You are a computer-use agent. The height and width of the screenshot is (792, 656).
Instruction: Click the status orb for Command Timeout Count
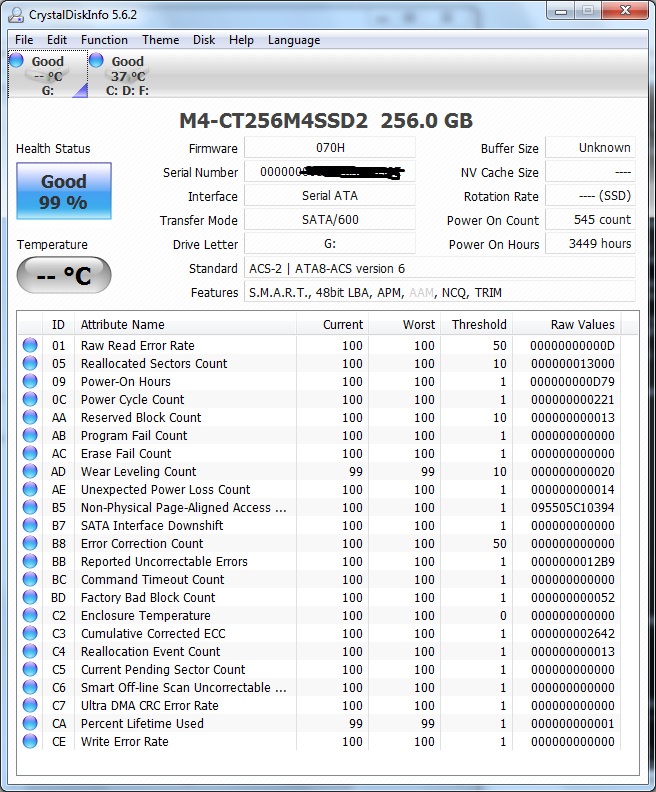tap(30, 579)
